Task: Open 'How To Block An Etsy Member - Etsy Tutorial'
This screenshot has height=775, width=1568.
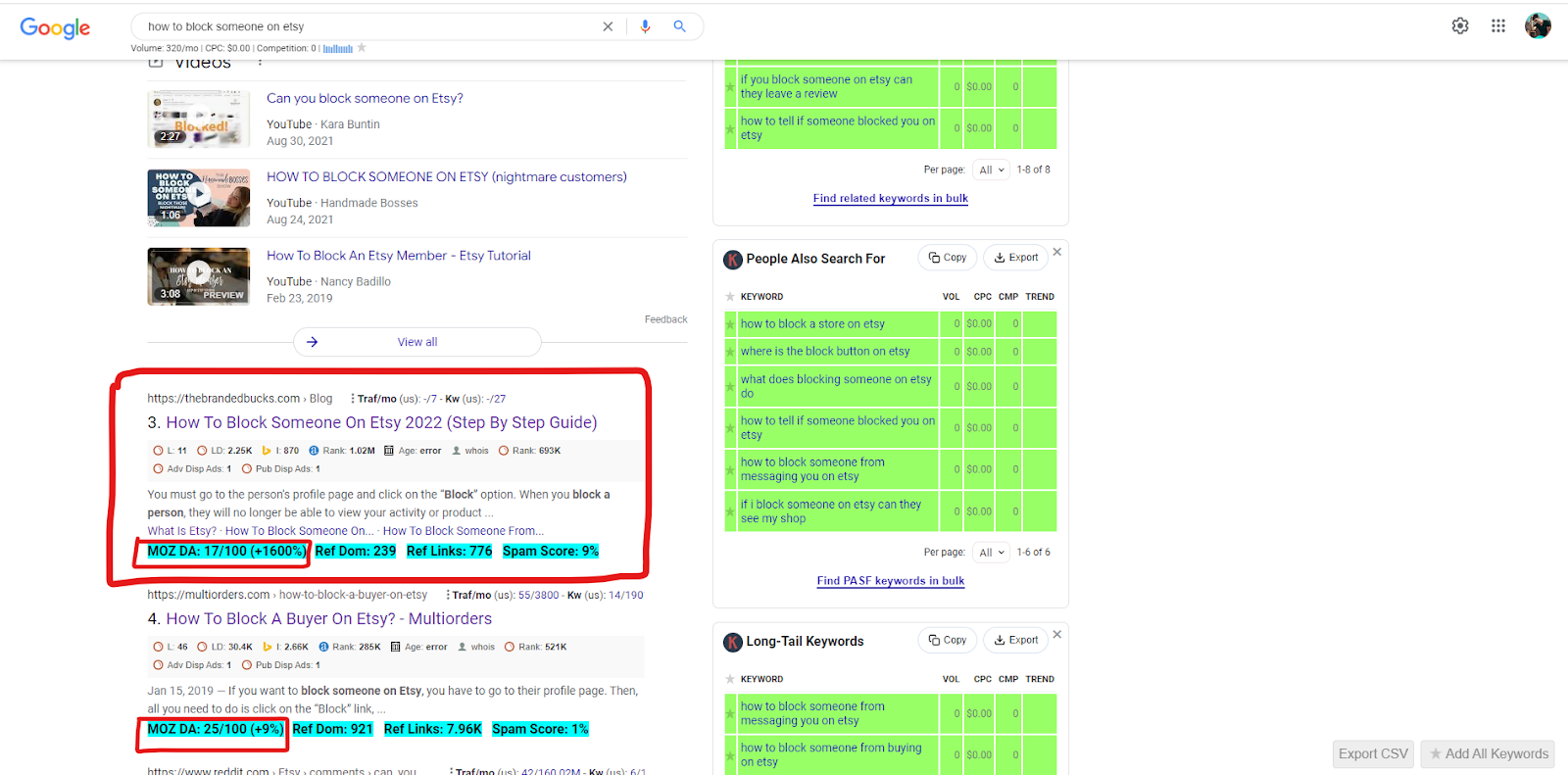Action: tap(399, 256)
